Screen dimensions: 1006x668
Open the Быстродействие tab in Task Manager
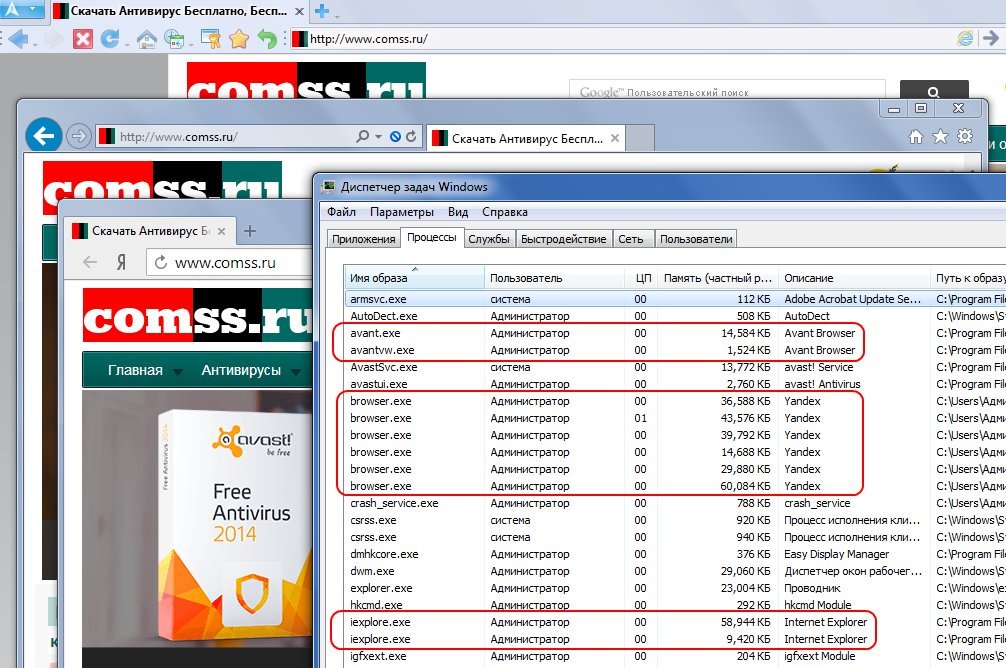click(564, 239)
